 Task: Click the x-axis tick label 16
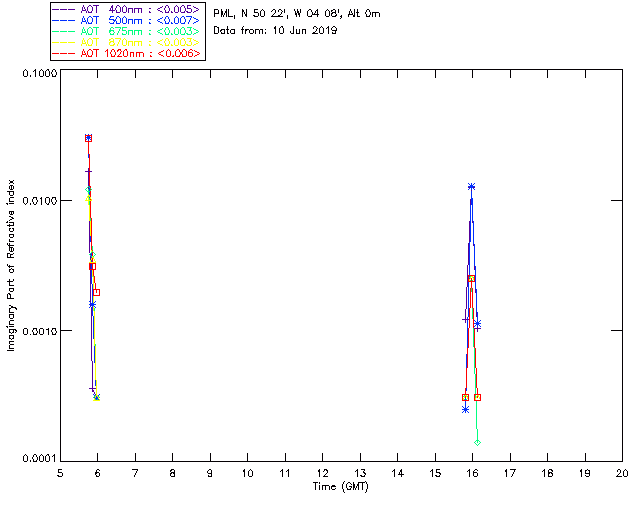point(473,473)
